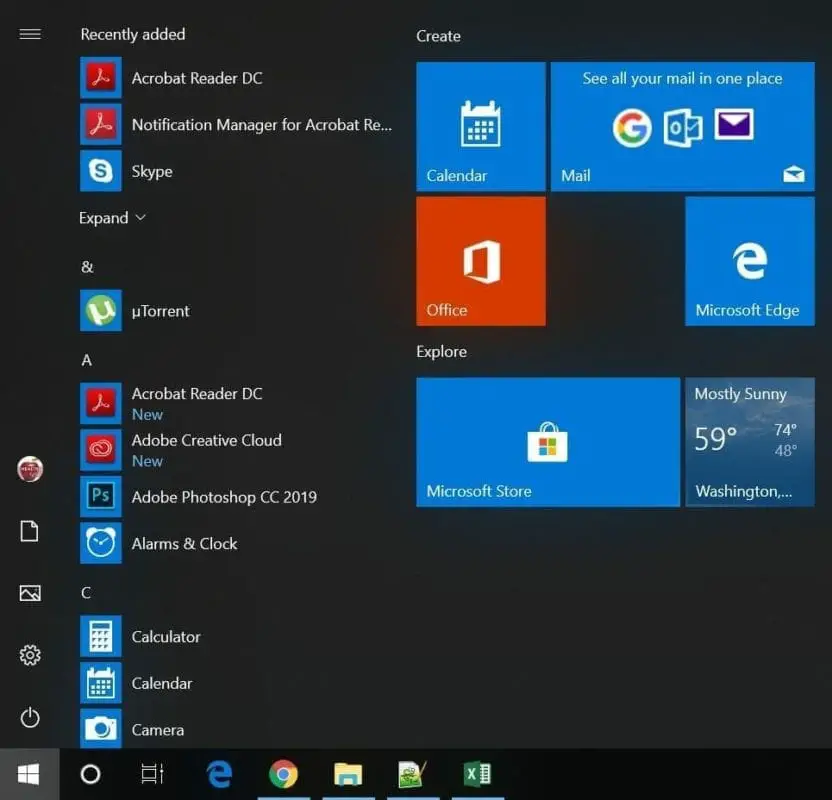Click the 'Explore' tile group title
This screenshot has height=800, width=832.
point(441,352)
